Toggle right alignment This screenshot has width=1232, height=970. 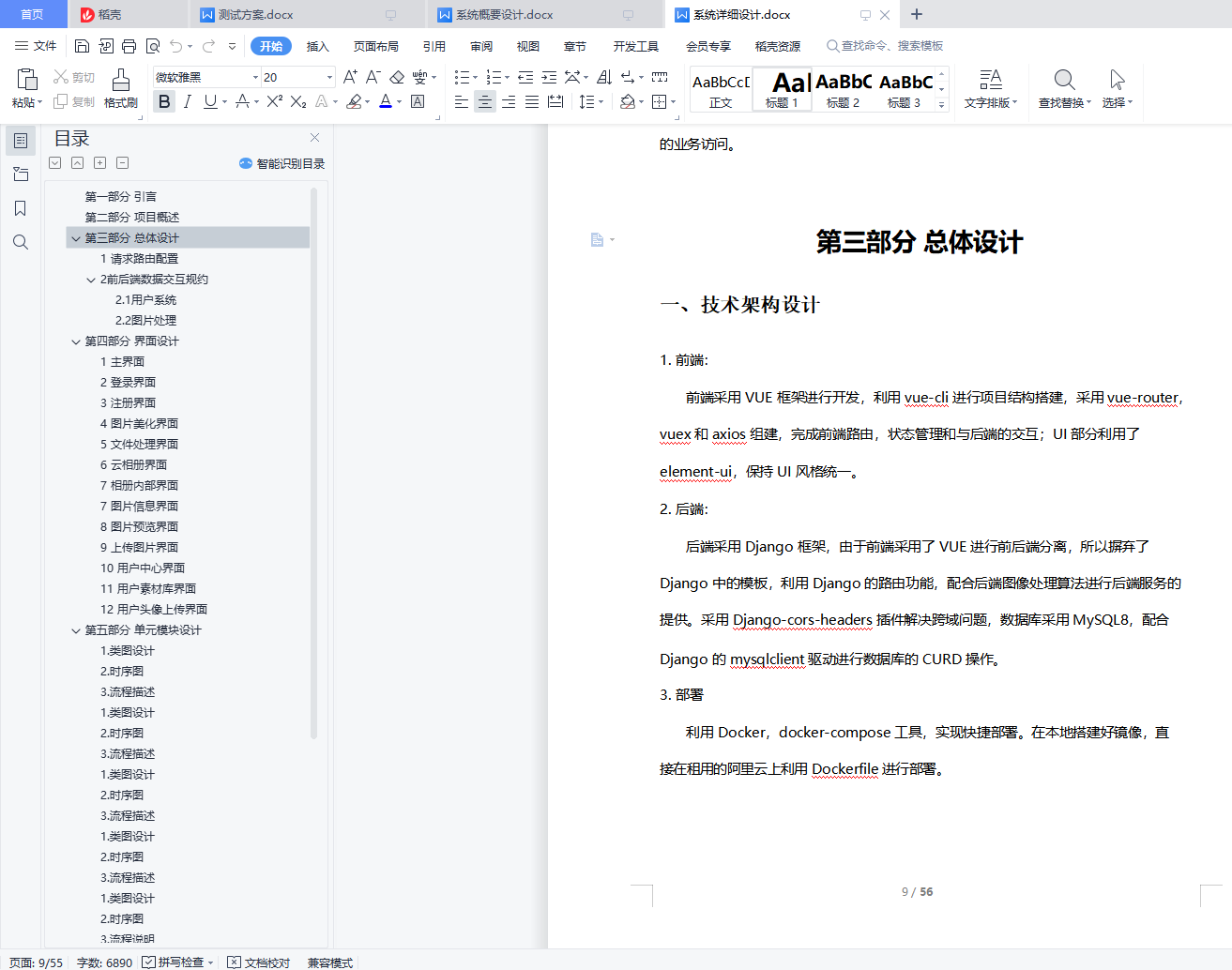coord(508,101)
